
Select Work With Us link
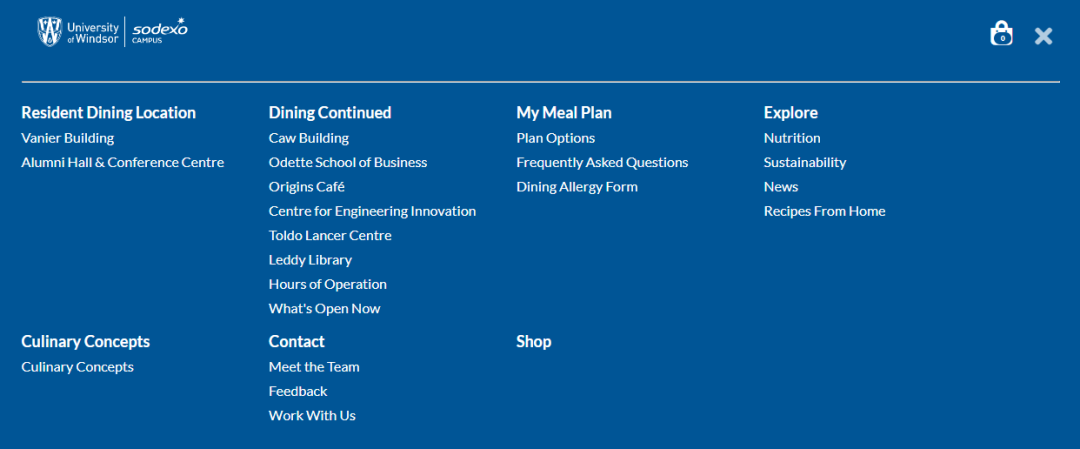pos(312,416)
